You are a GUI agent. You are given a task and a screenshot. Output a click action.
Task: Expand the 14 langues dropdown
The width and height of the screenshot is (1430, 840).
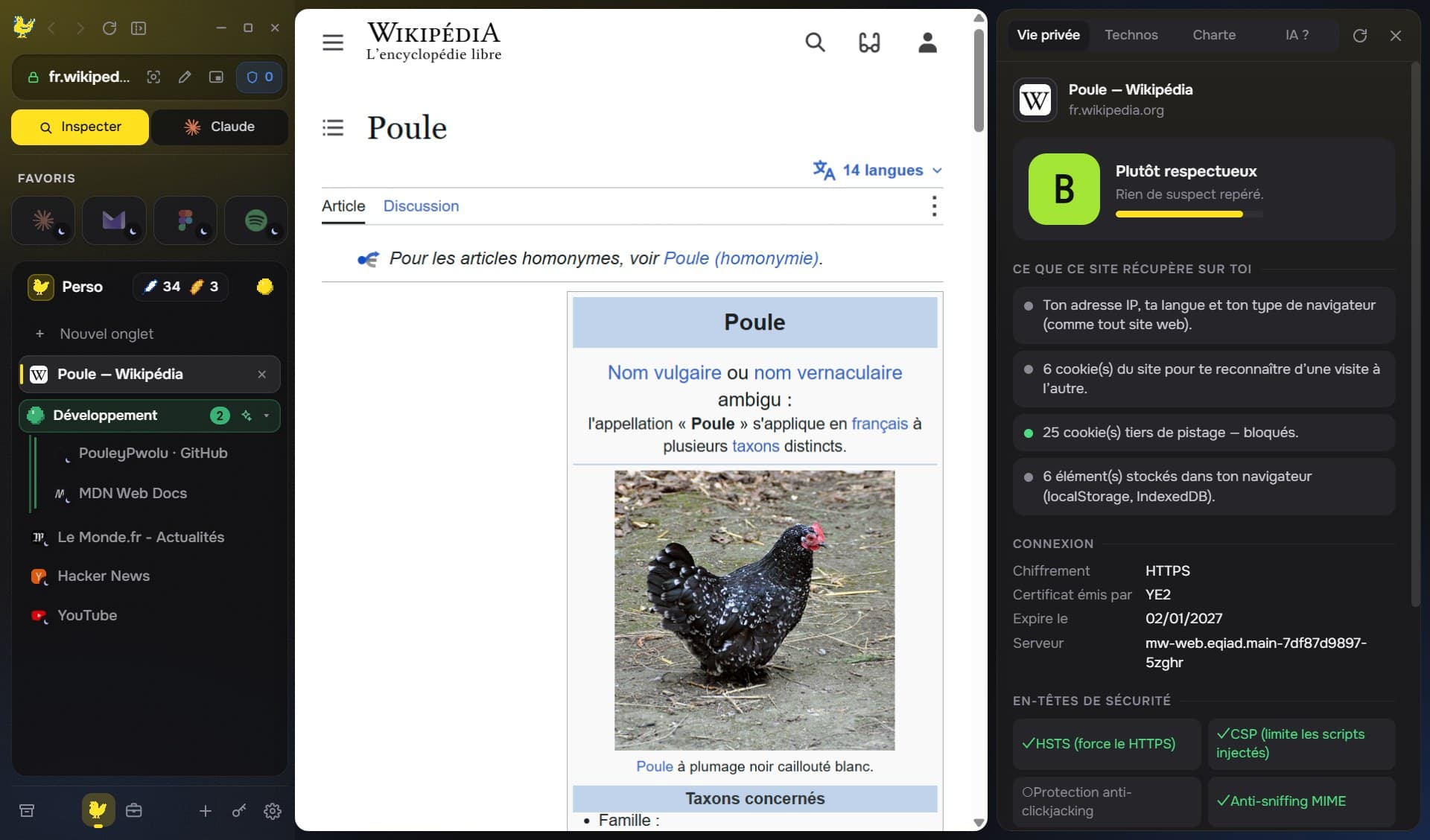877,170
